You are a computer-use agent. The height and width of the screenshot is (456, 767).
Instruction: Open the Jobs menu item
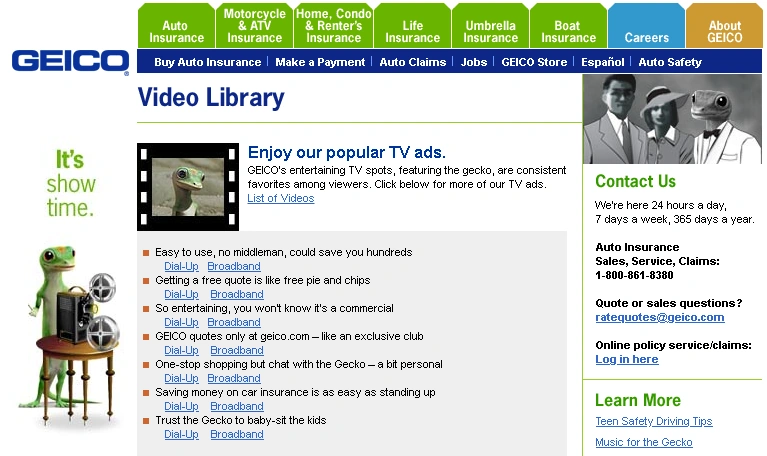point(474,62)
